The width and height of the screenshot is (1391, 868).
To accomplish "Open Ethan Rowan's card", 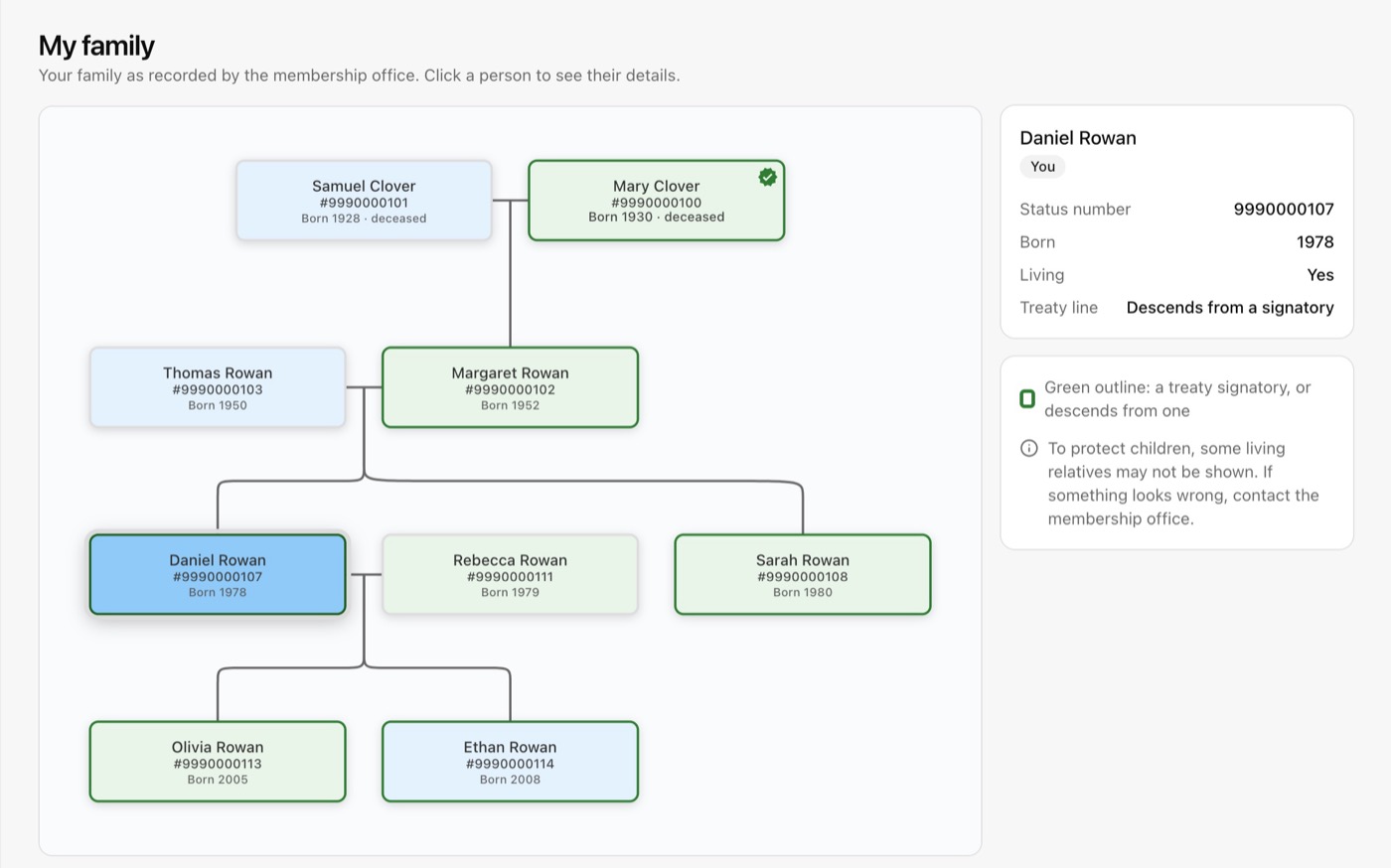I will click(510, 762).
